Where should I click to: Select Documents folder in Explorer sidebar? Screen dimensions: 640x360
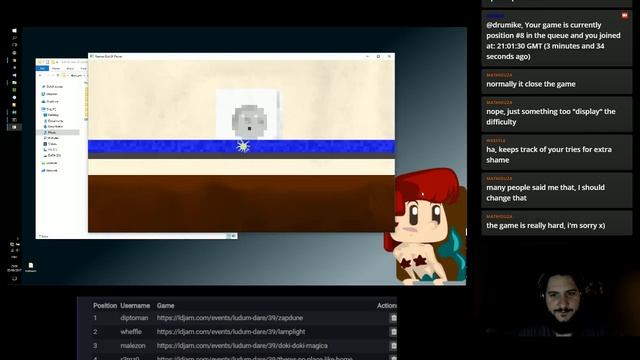(x=53, y=121)
